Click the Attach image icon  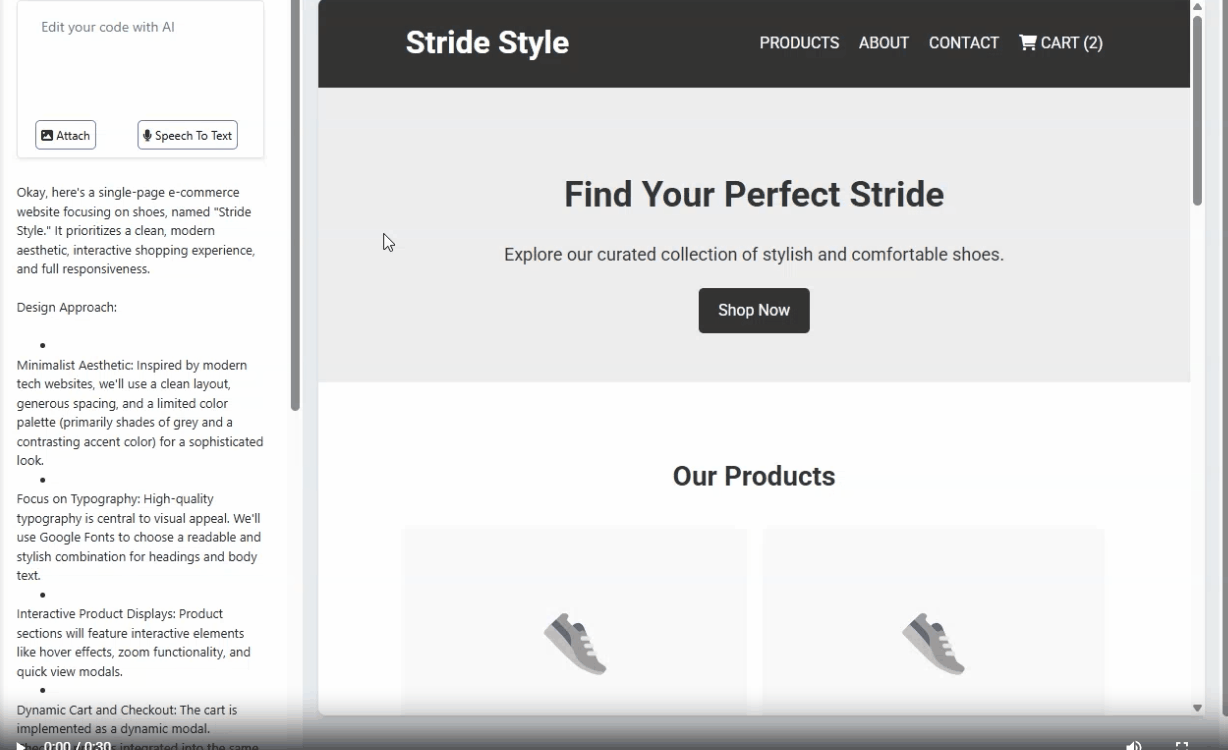47,136
